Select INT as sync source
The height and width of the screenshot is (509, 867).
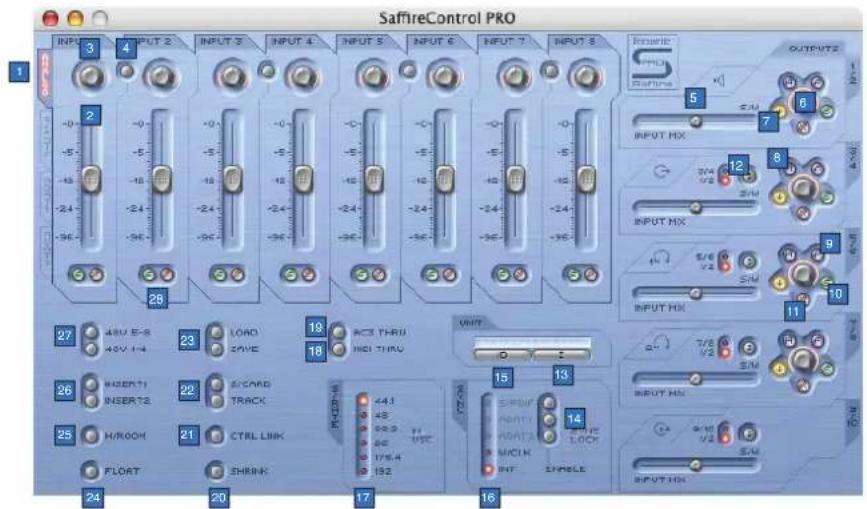488,470
